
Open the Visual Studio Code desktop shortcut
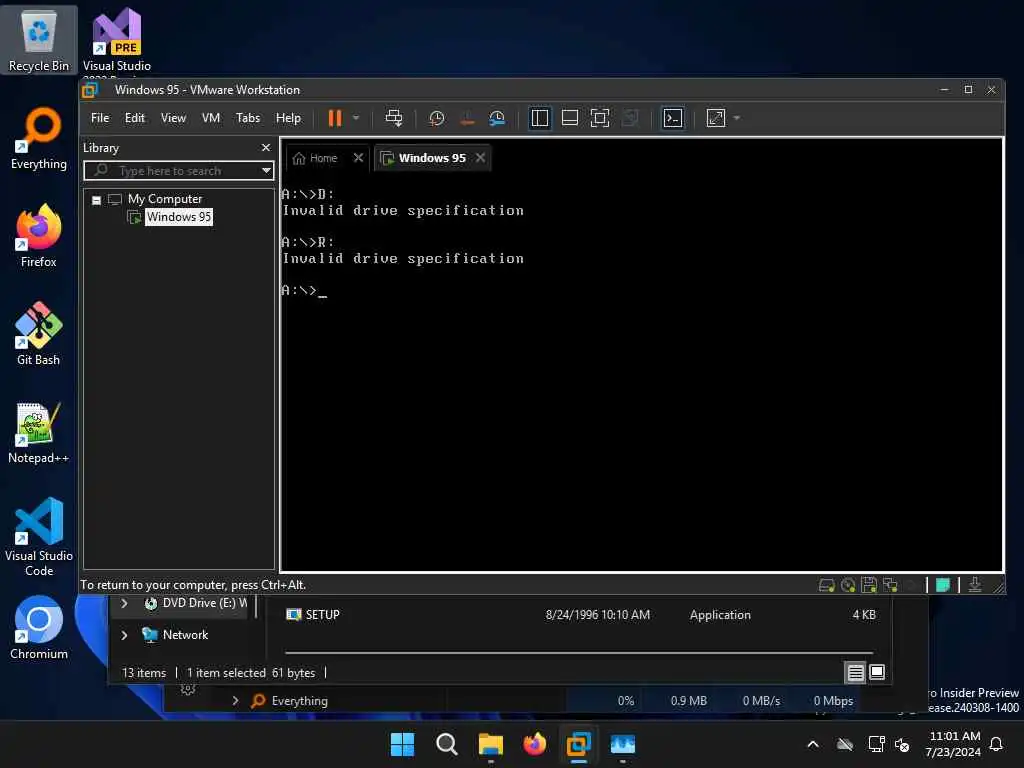[39, 537]
